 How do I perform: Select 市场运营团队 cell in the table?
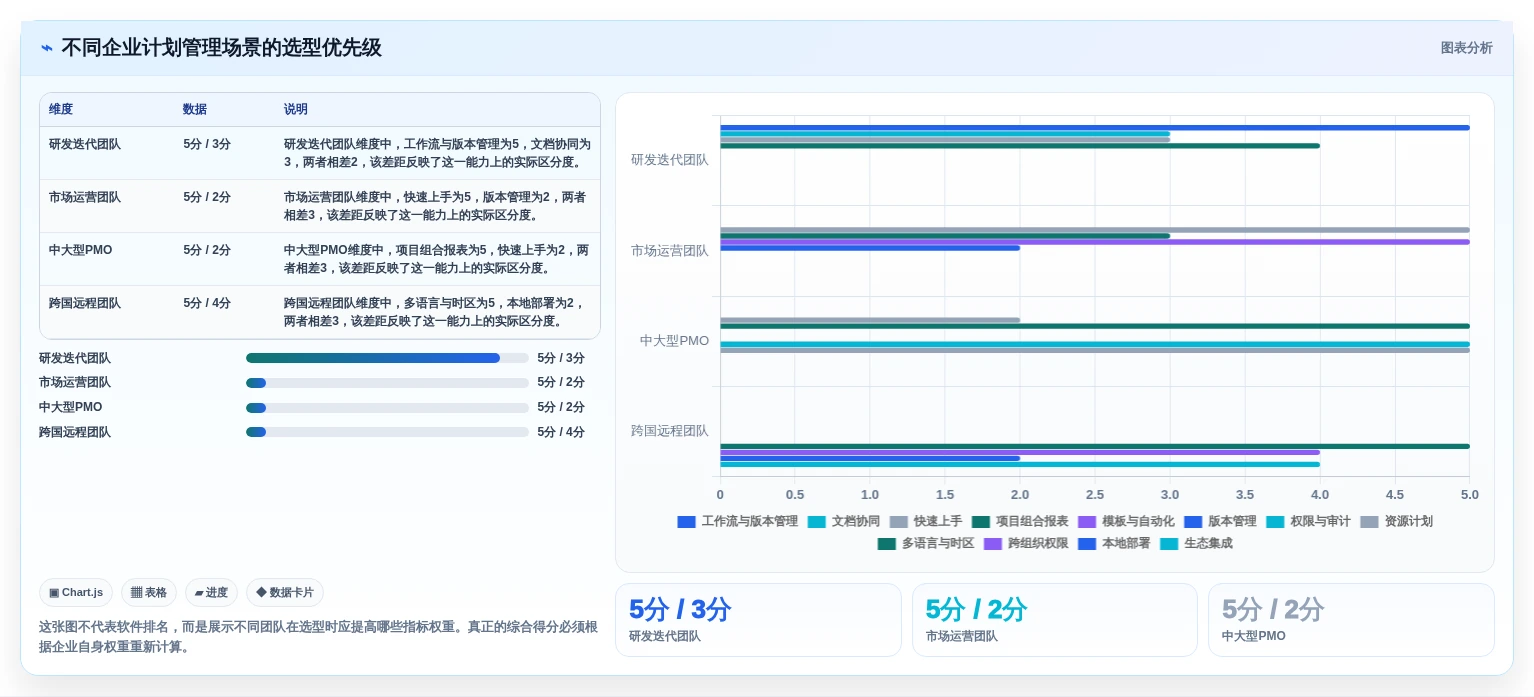pos(85,198)
